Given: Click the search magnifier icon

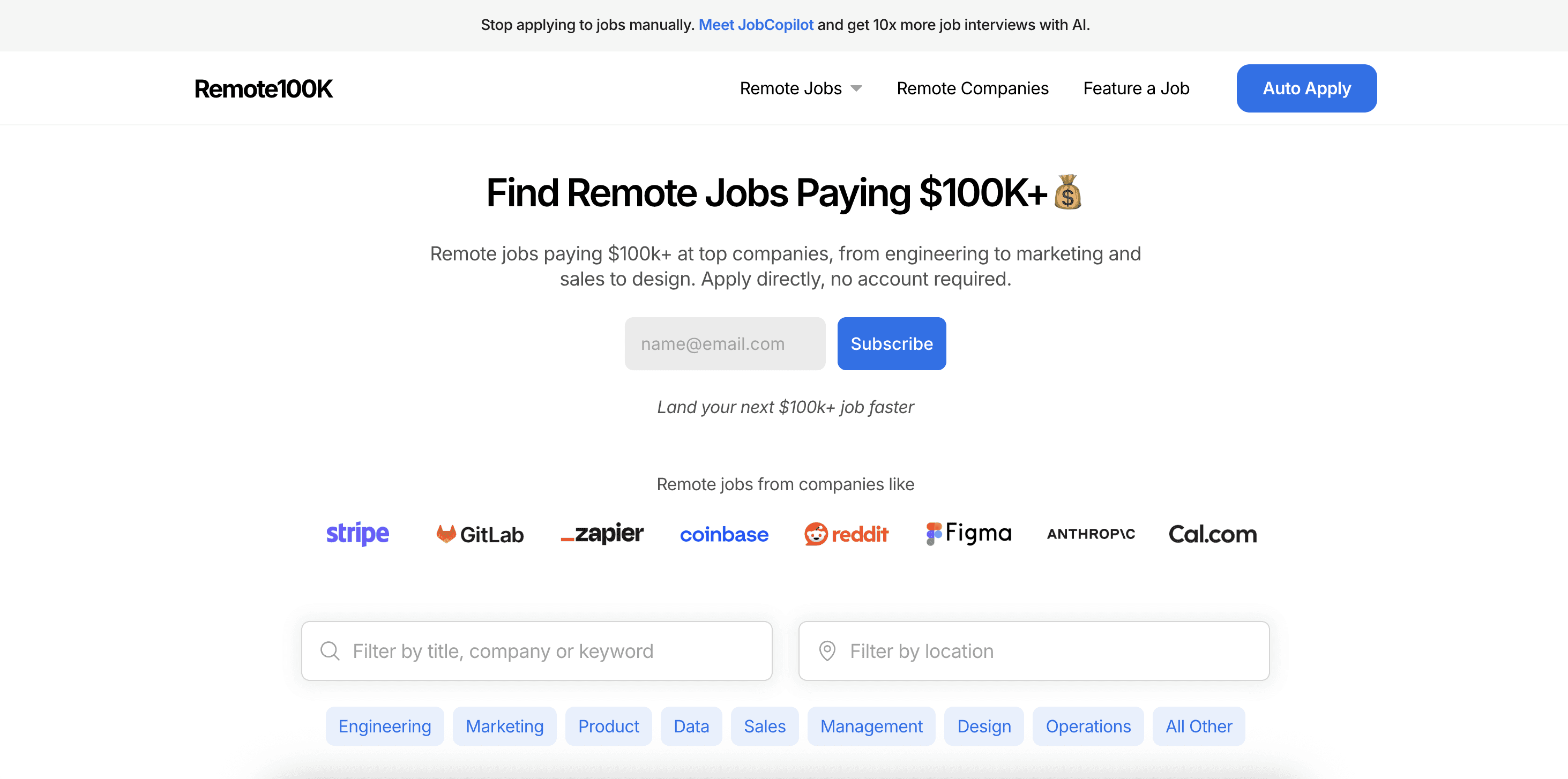Looking at the screenshot, I should [330, 650].
